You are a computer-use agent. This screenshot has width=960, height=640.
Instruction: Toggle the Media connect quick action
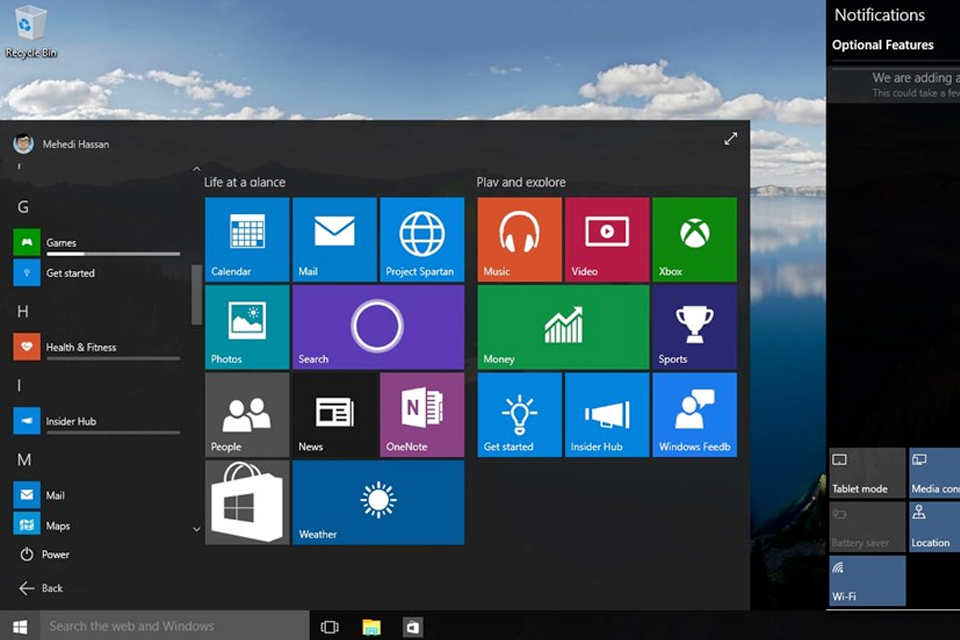click(x=934, y=473)
